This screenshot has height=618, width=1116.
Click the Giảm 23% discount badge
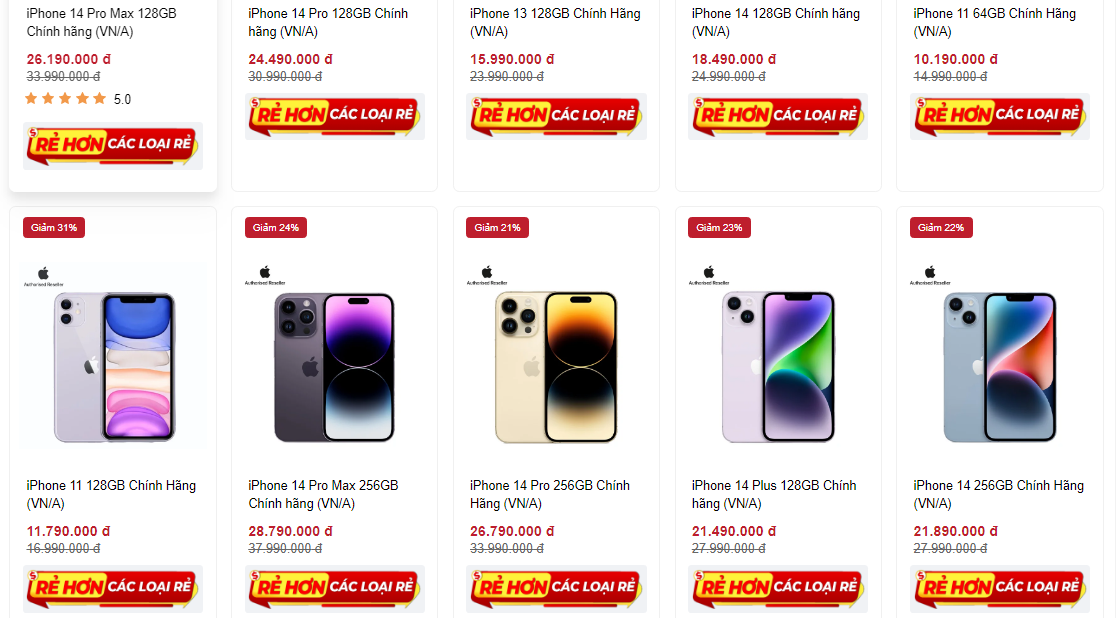pyautogui.click(x=719, y=228)
